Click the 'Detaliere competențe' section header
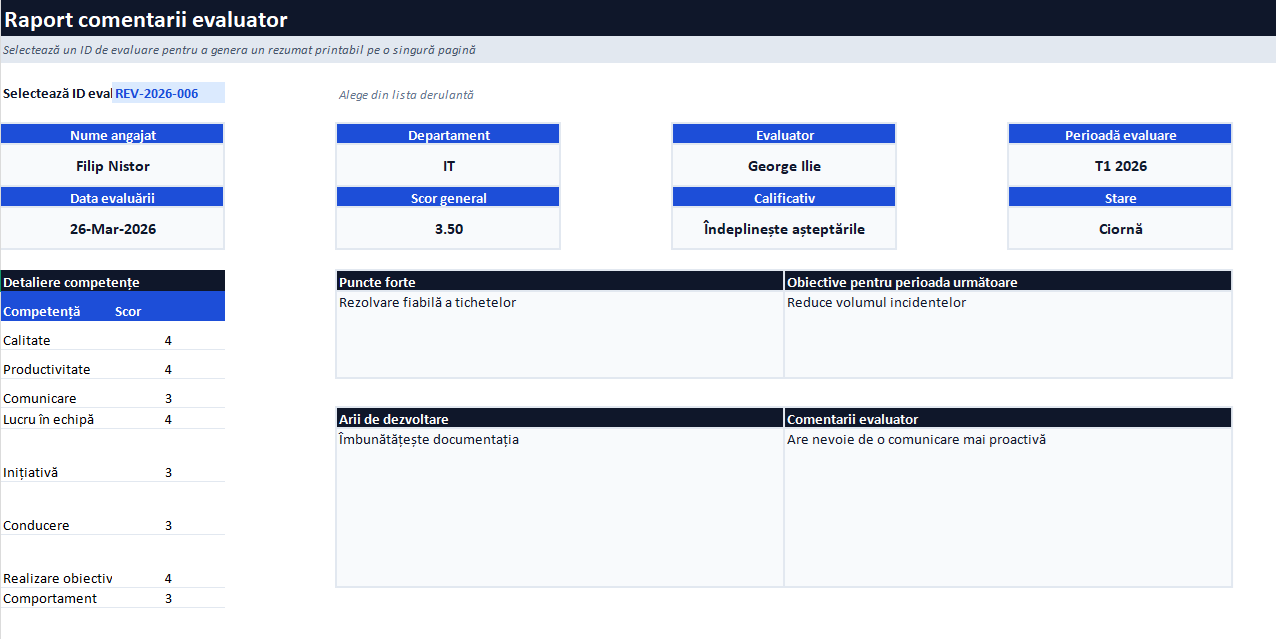The width and height of the screenshot is (1276, 639). pyautogui.click(x=113, y=282)
